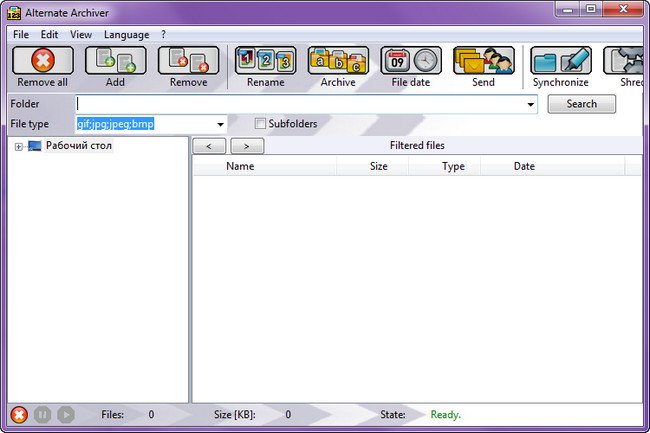The height and width of the screenshot is (433, 650).
Task: Open the ? help menu
Action: click(163, 34)
